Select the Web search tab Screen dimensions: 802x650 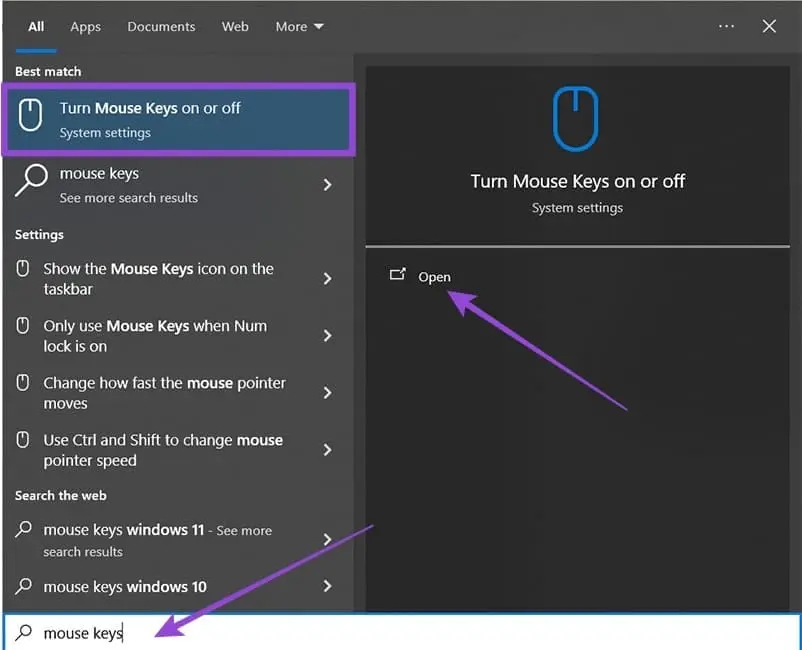coord(235,27)
